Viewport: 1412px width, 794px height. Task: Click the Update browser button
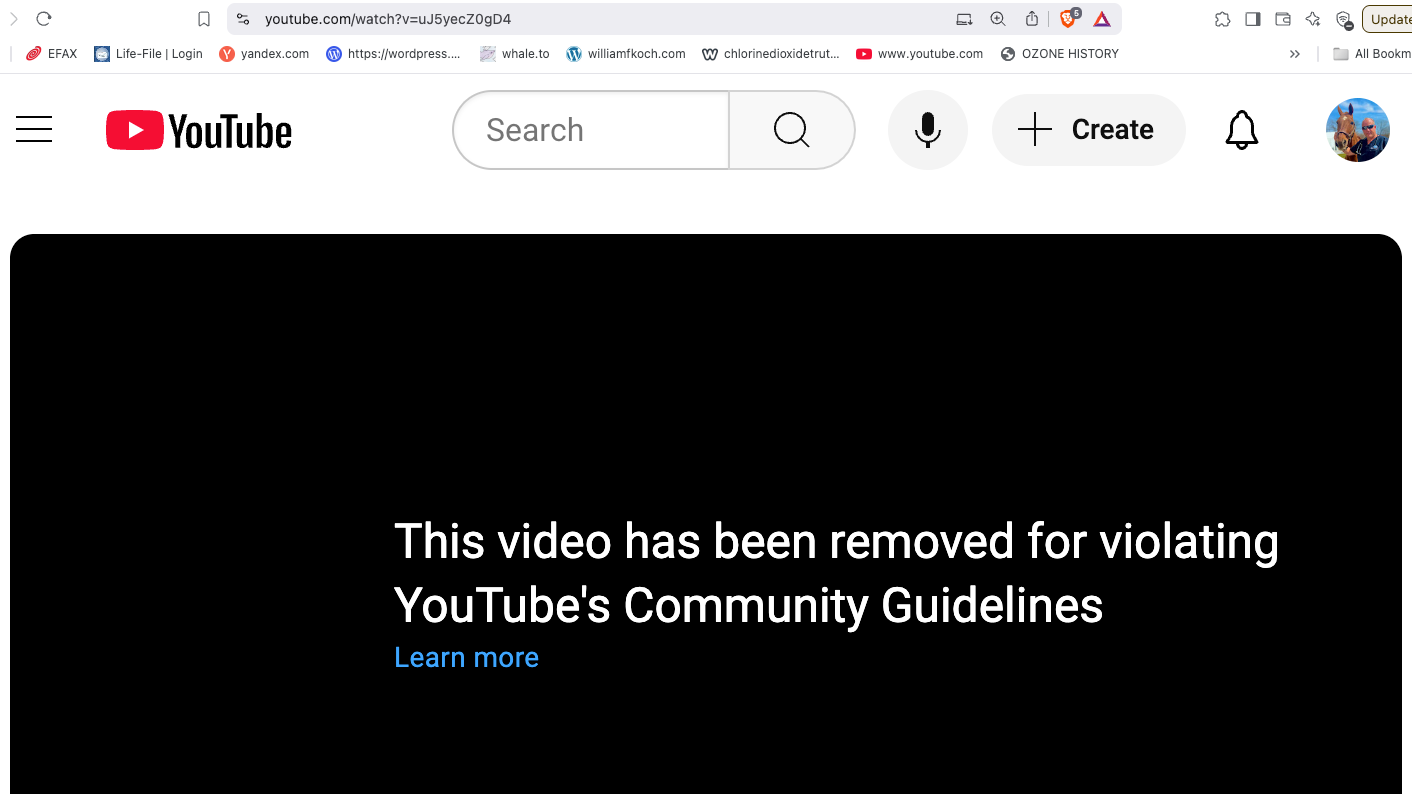(1388, 19)
